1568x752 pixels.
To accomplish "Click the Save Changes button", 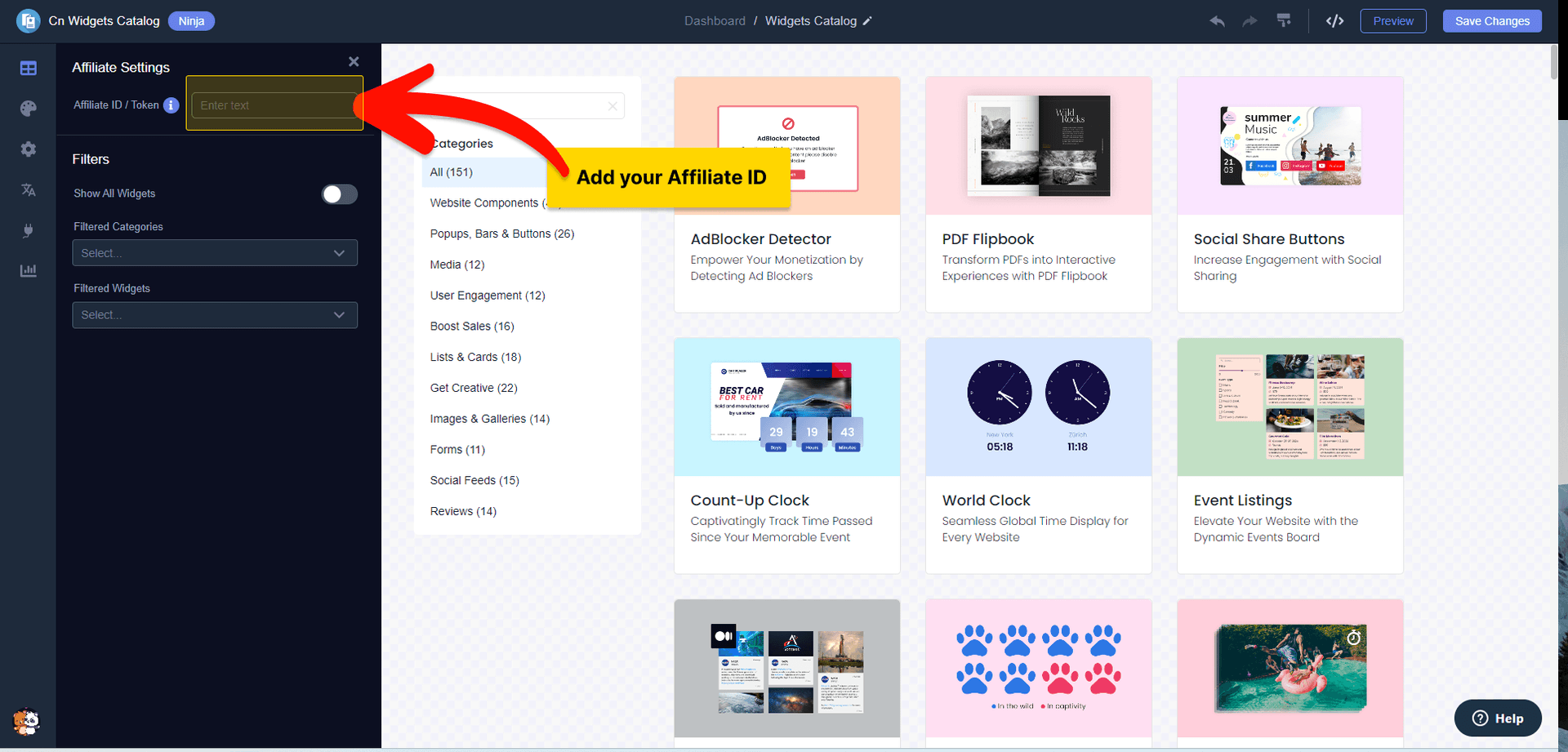I will pos(1492,21).
